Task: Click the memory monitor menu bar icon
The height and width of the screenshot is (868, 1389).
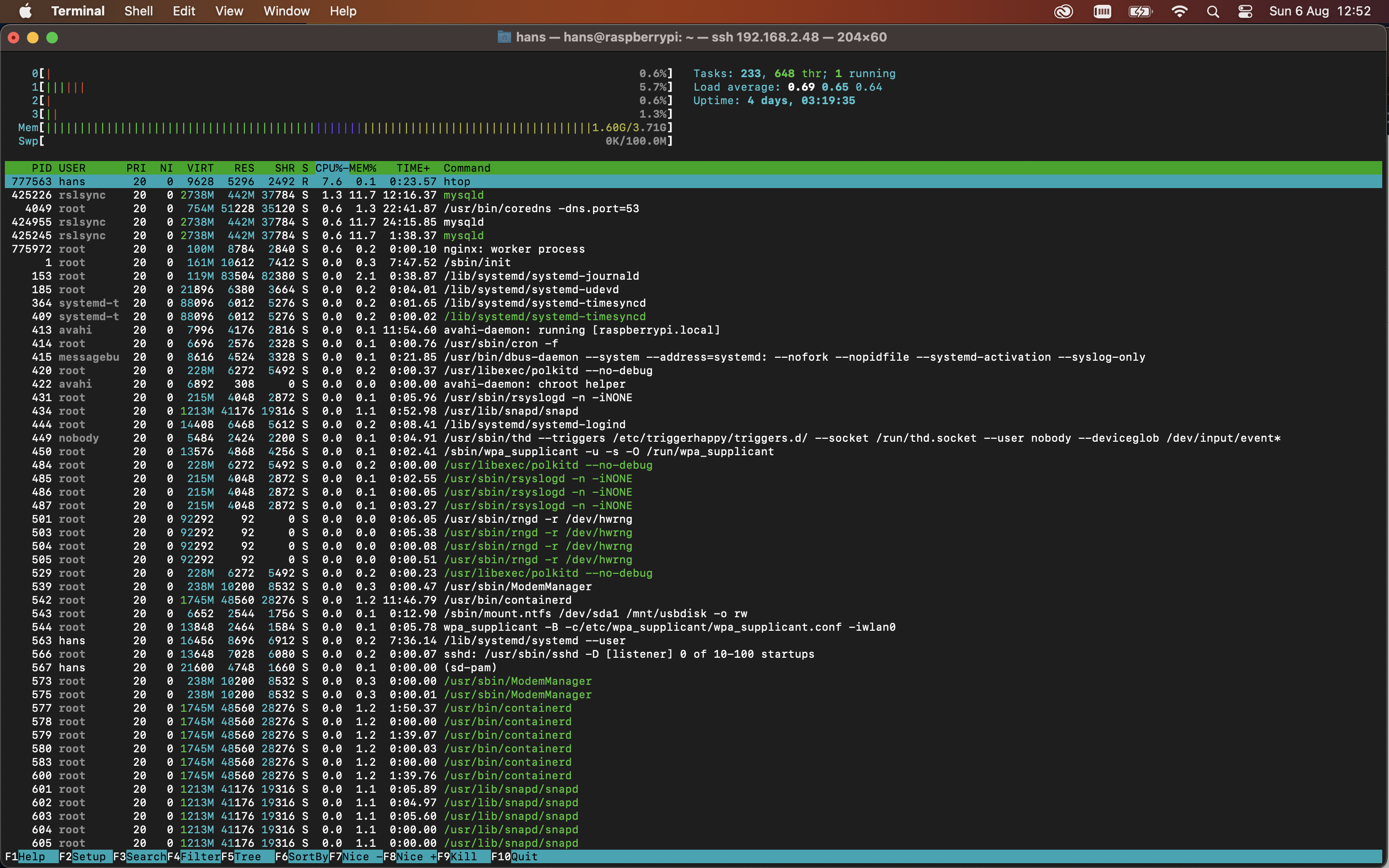Action: [x=1102, y=12]
